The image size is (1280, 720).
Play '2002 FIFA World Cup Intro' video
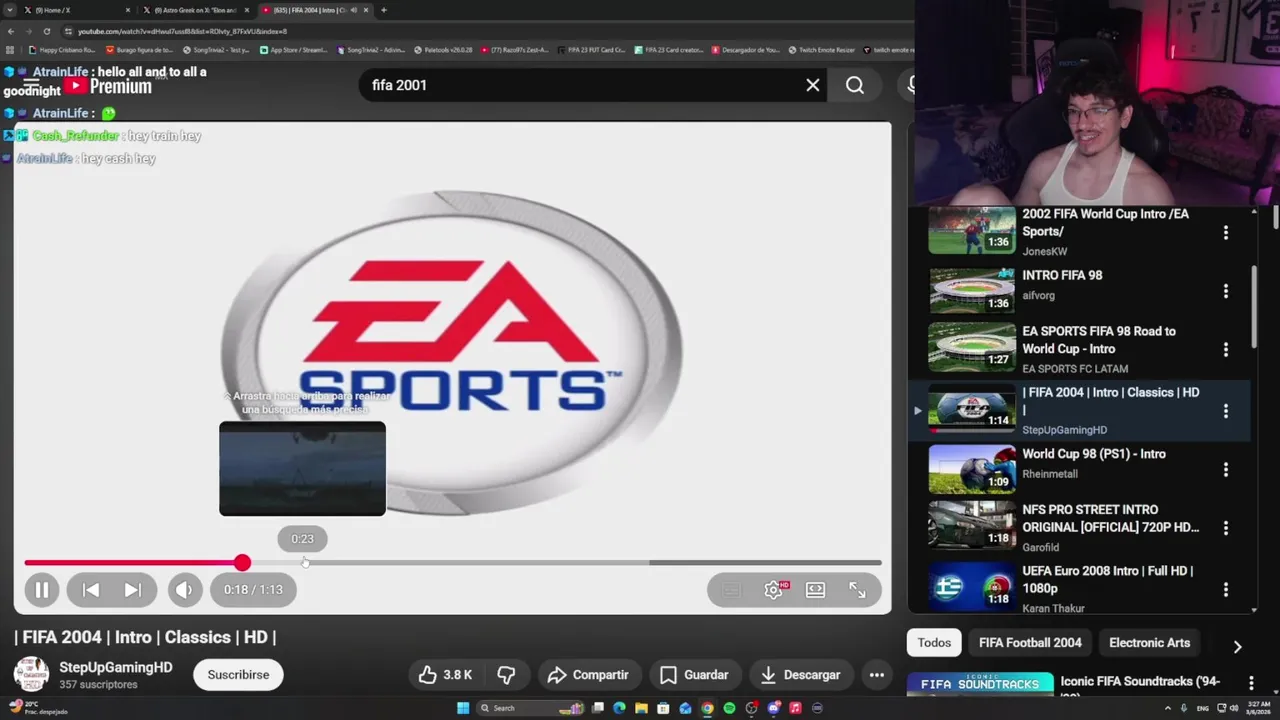972,230
